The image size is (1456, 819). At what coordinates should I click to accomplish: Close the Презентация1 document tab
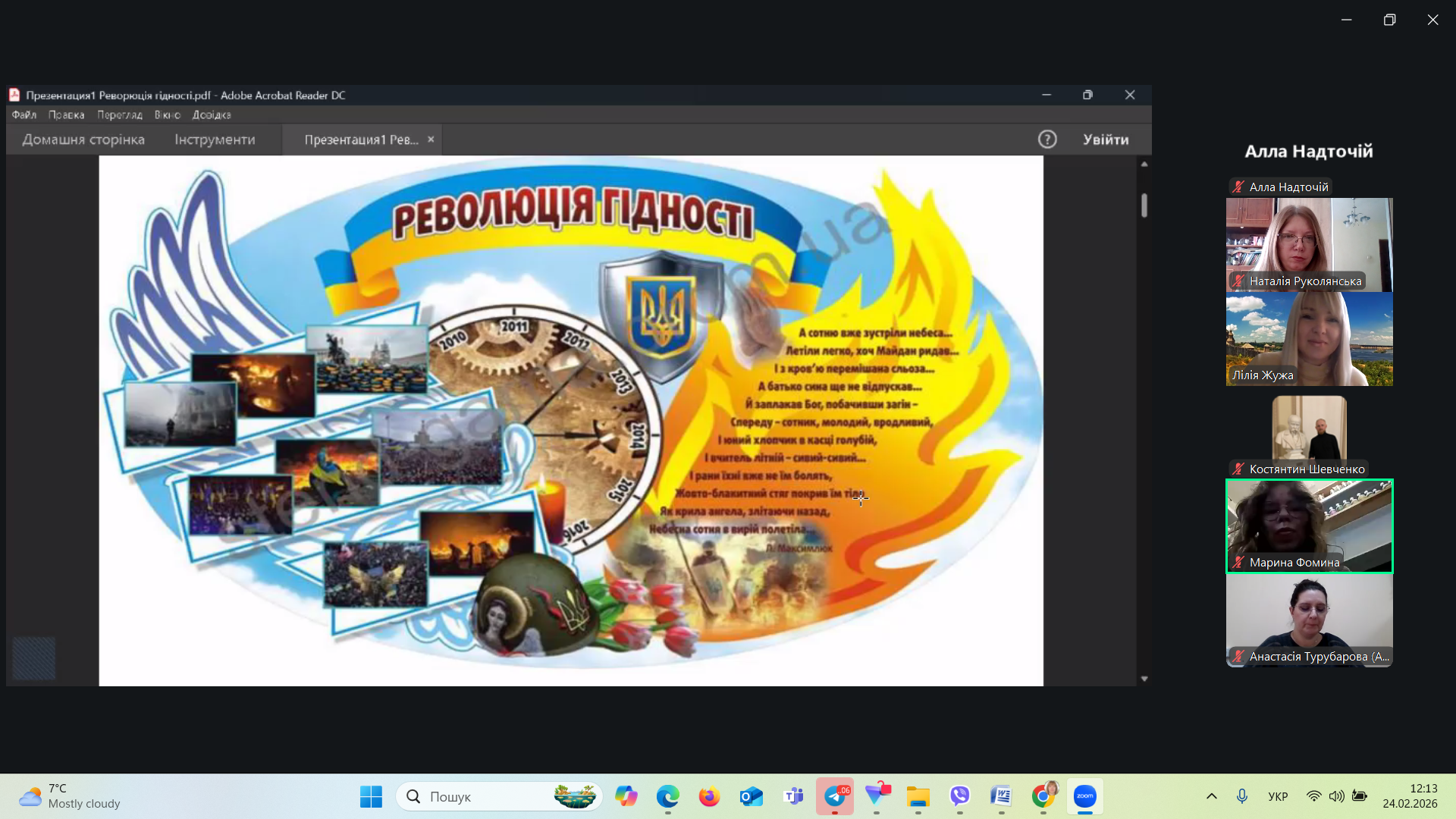[431, 140]
